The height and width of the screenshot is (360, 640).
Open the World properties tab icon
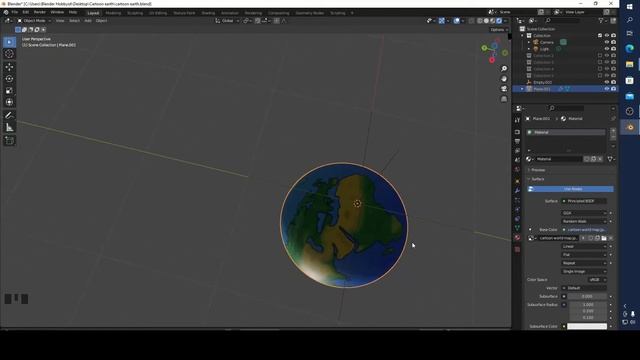(x=517, y=169)
